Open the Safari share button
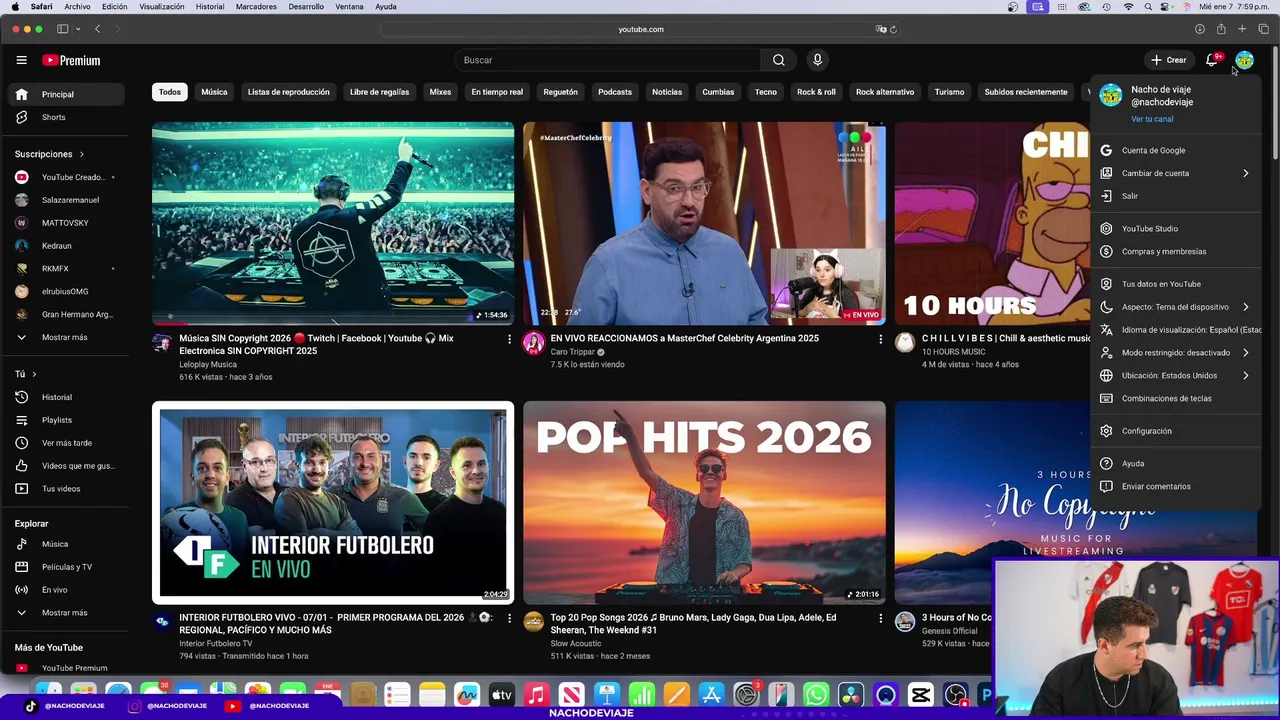 pos(1221,29)
